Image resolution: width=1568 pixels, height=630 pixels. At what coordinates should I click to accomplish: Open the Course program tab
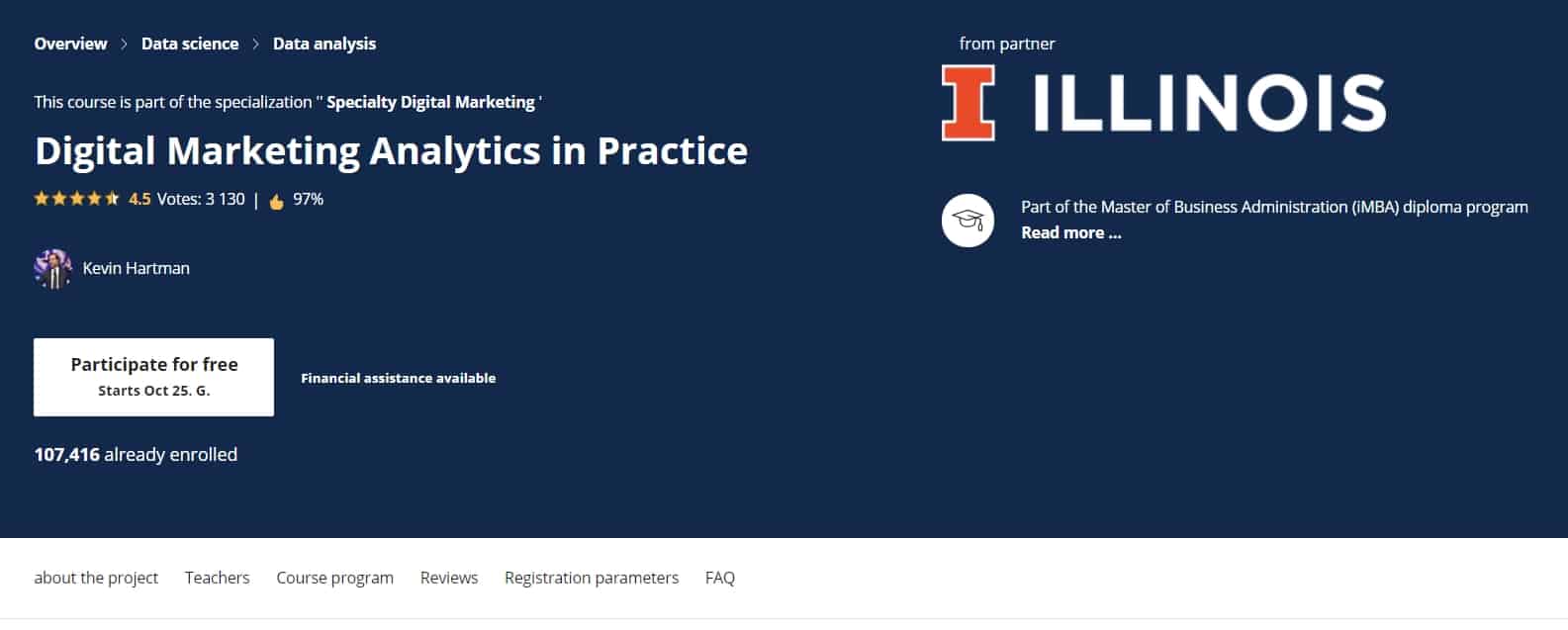[x=335, y=578]
